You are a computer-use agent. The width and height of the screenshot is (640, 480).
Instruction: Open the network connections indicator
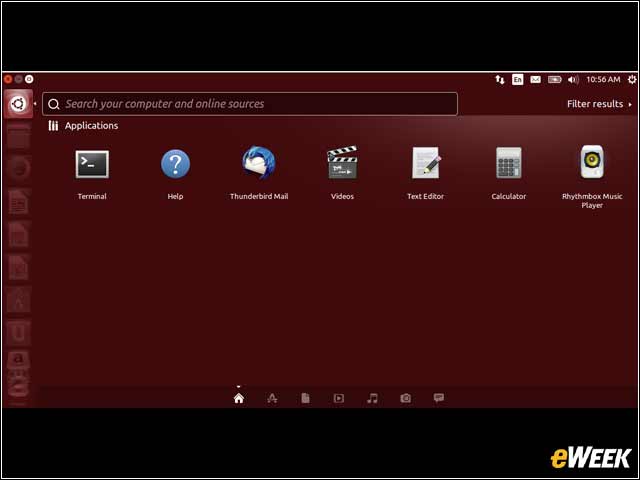[500, 80]
